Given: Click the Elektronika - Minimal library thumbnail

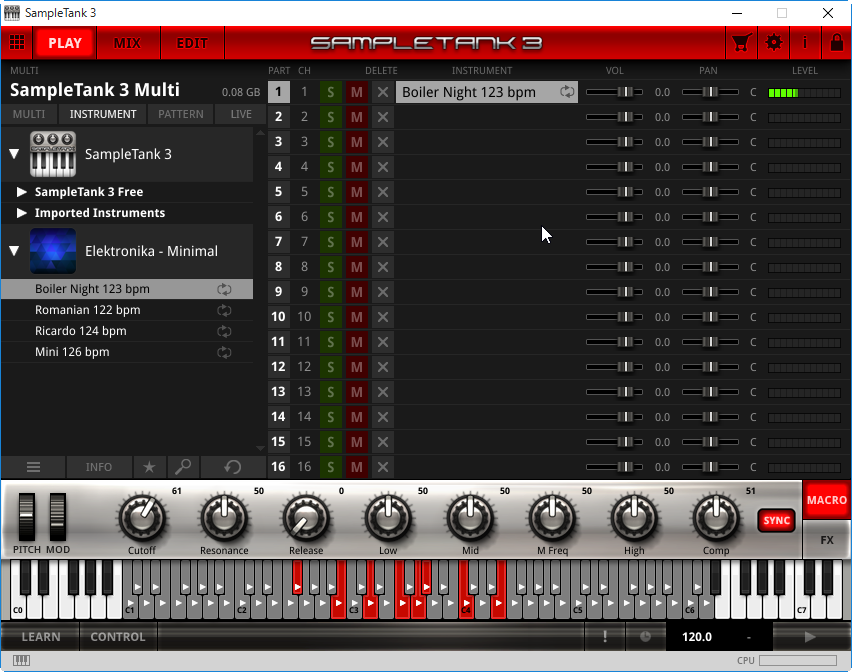Looking at the screenshot, I should coord(53,251).
